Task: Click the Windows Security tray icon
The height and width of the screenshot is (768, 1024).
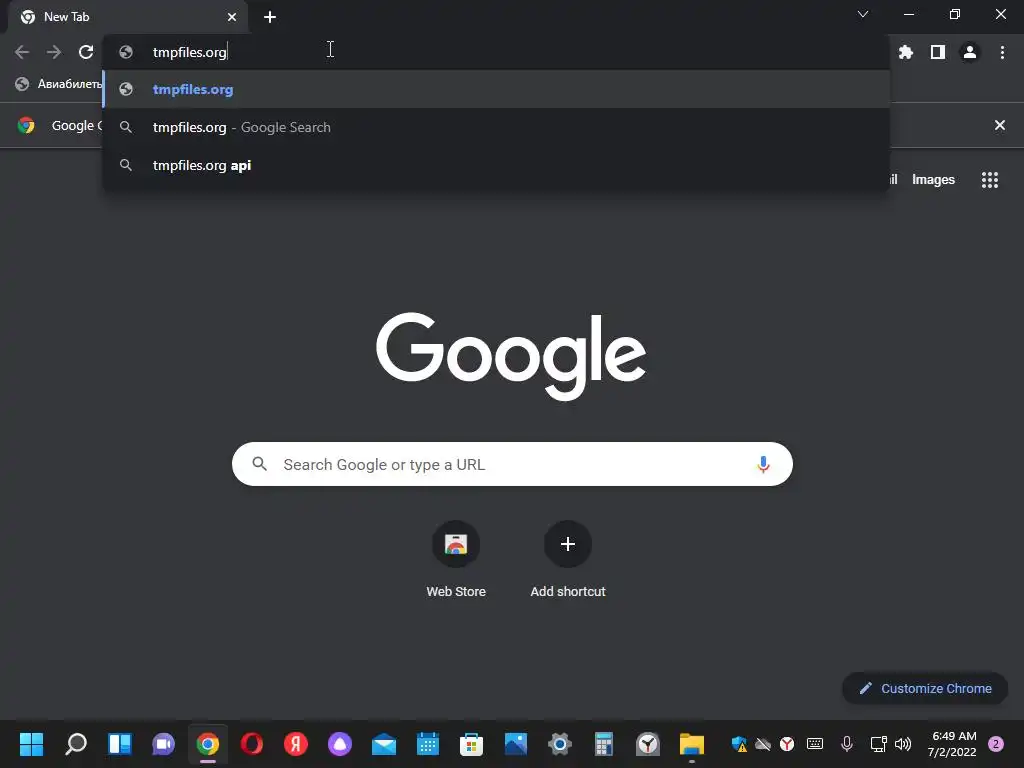Action: (739, 744)
